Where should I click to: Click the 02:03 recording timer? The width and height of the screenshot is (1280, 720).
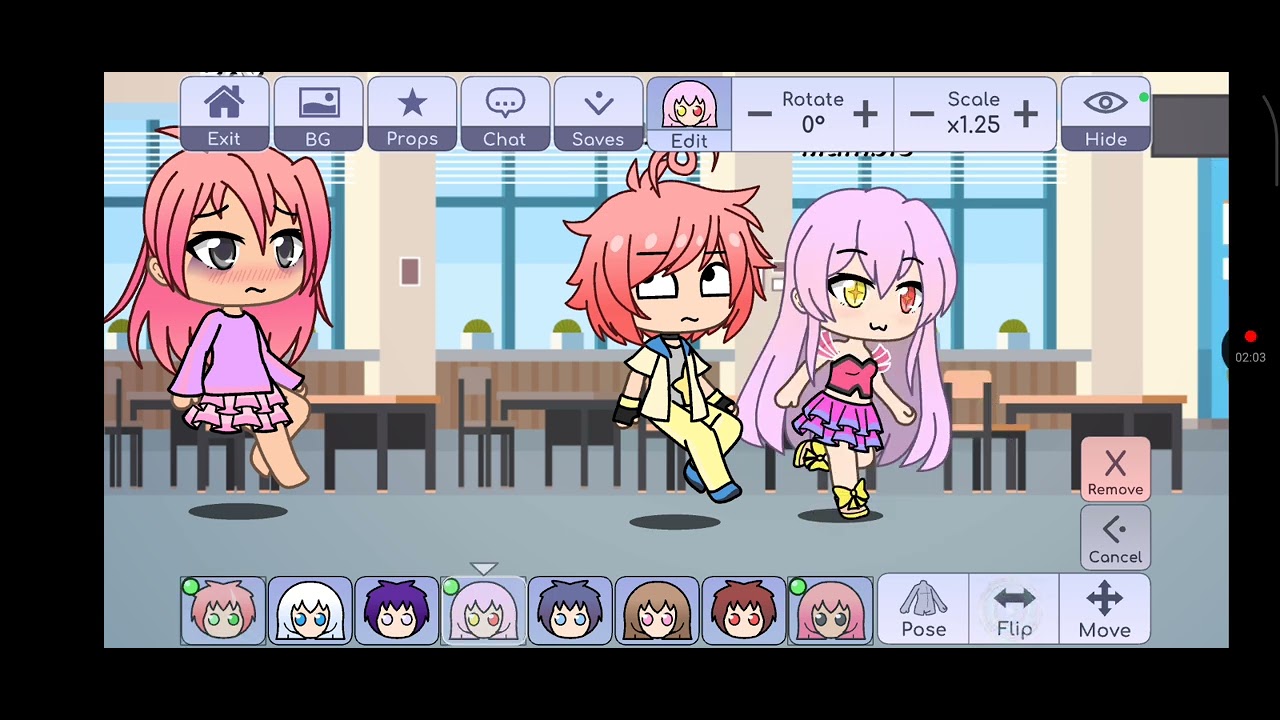(x=1250, y=357)
